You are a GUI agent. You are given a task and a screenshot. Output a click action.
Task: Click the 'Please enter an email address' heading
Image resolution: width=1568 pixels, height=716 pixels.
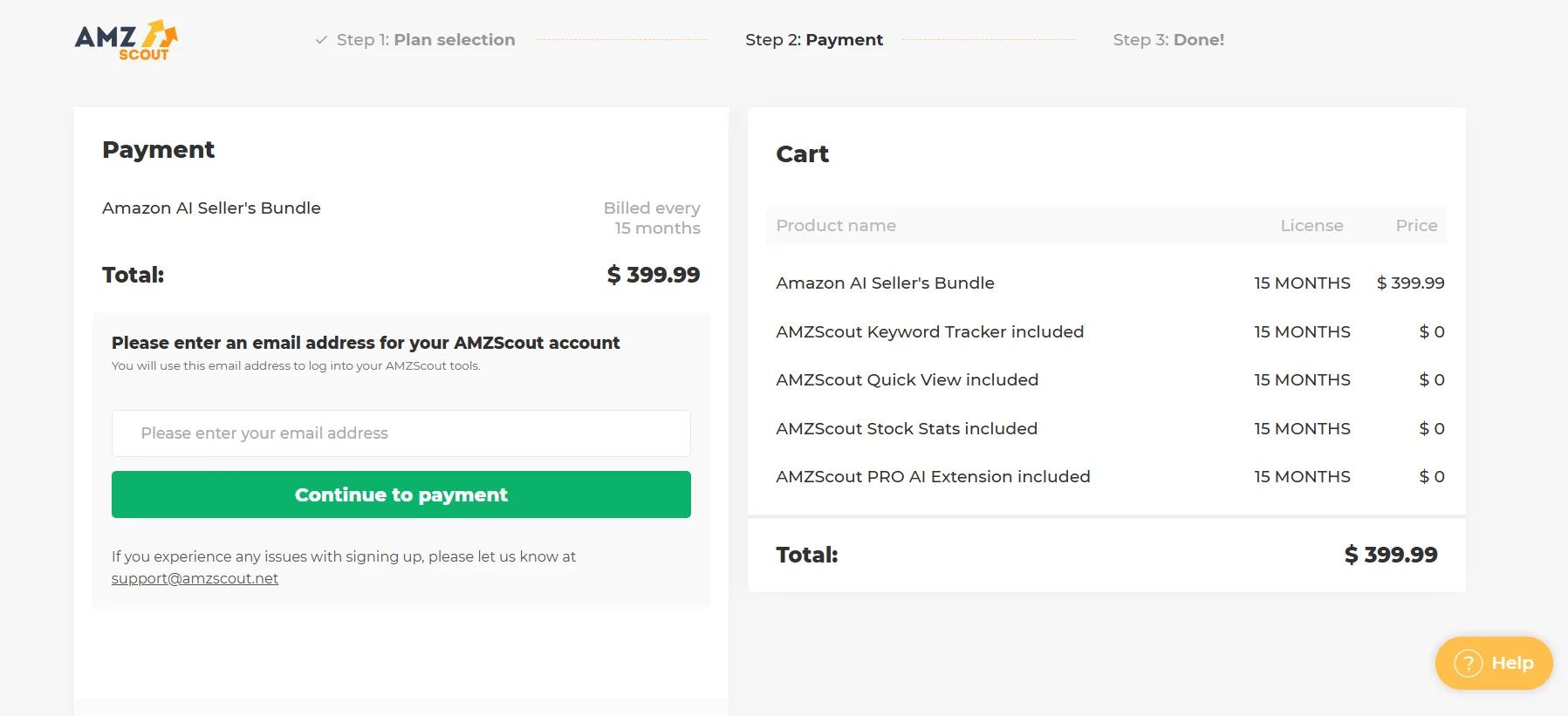(366, 343)
